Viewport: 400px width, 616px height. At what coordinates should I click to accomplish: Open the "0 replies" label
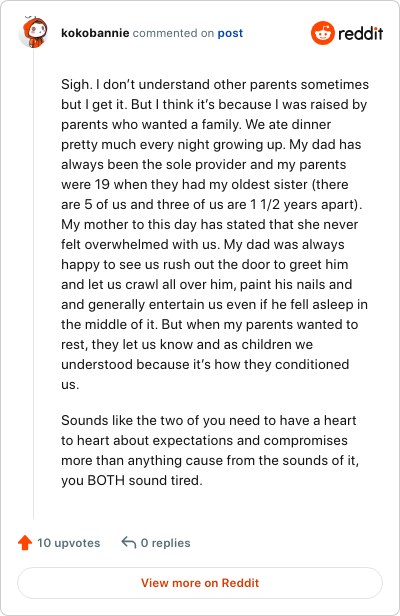[165, 543]
